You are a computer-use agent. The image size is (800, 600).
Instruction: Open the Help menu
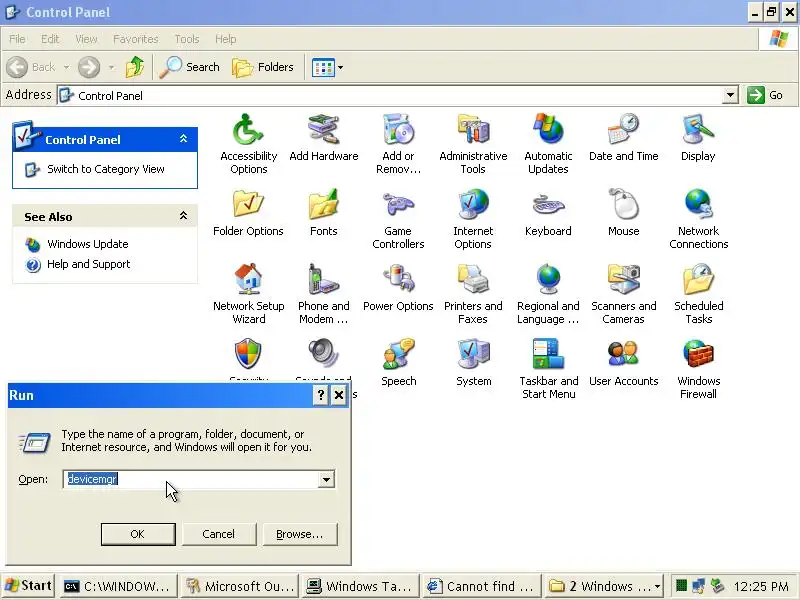[226, 39]
